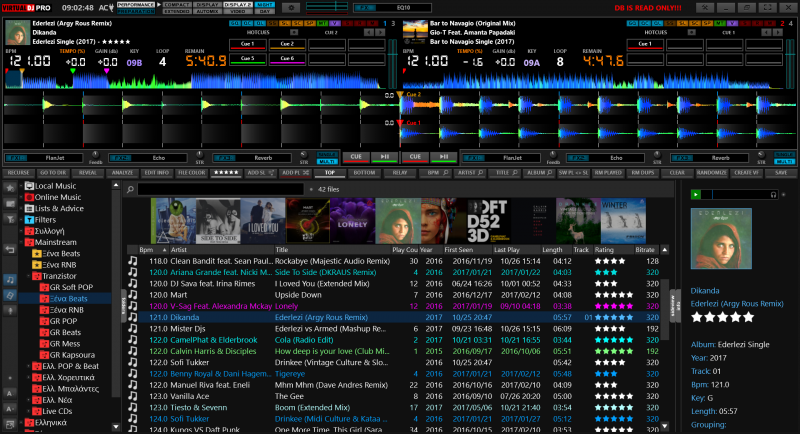Click the left deck hotcue page previous arrow
Viewport: 800px width, 434px height.
coord(369,32)
